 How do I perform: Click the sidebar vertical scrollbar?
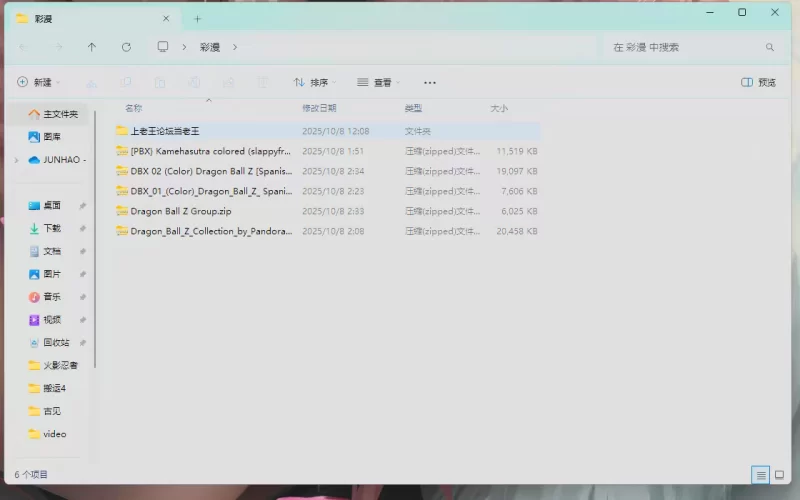point(95,239)
